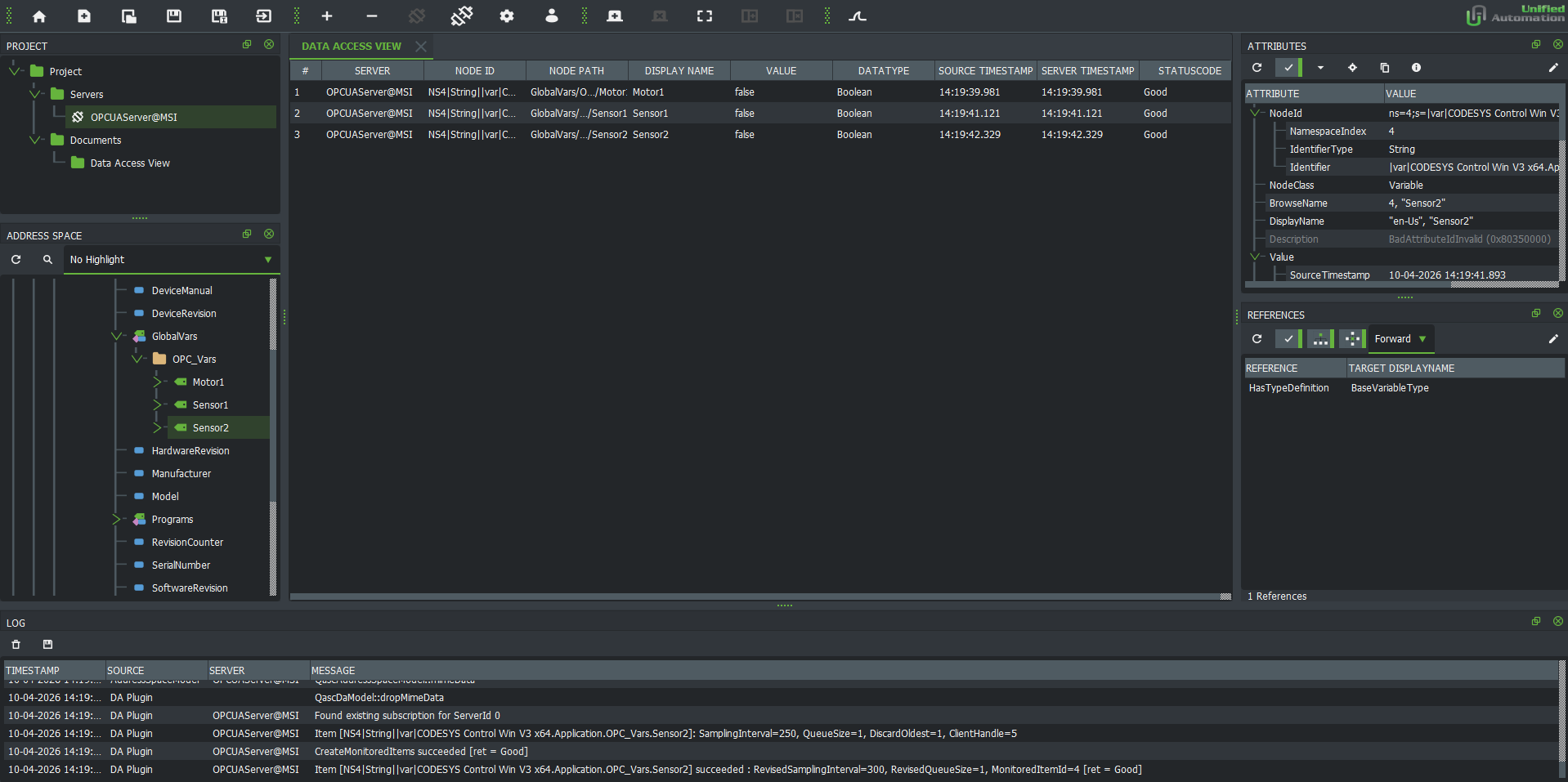Sort by the Source Timestamp column header
1568x782 pixels.
(985, 71)
